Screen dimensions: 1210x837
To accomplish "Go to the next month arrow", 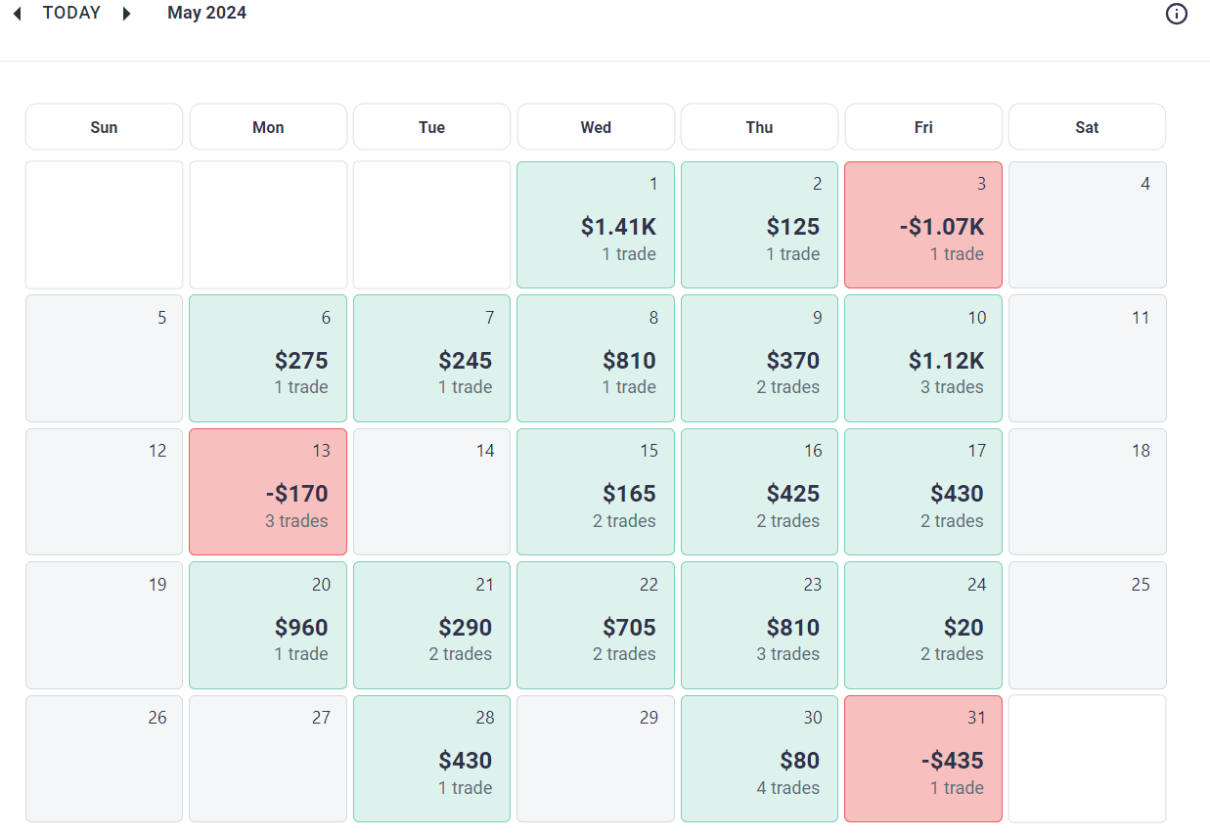I will coord(126,14).
